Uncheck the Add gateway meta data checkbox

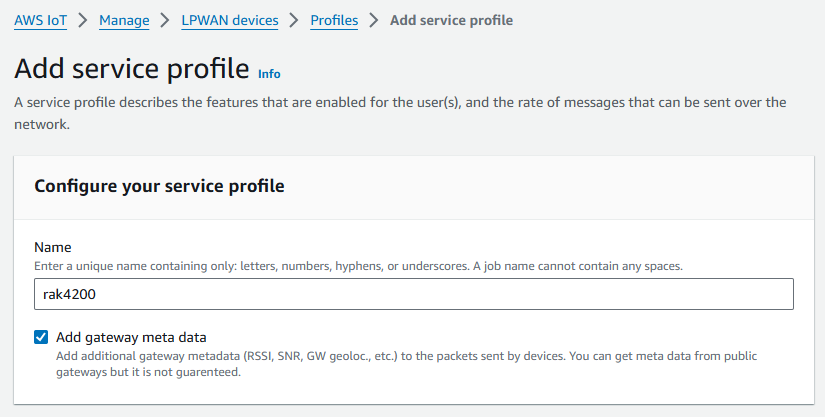(x=41, y=337)
